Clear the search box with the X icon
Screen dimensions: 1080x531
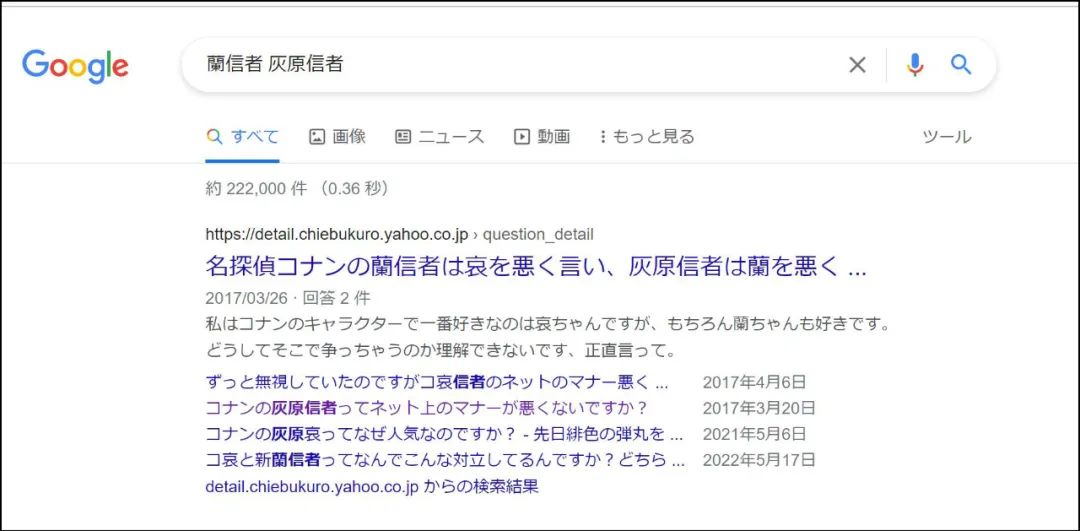(857, 65)
